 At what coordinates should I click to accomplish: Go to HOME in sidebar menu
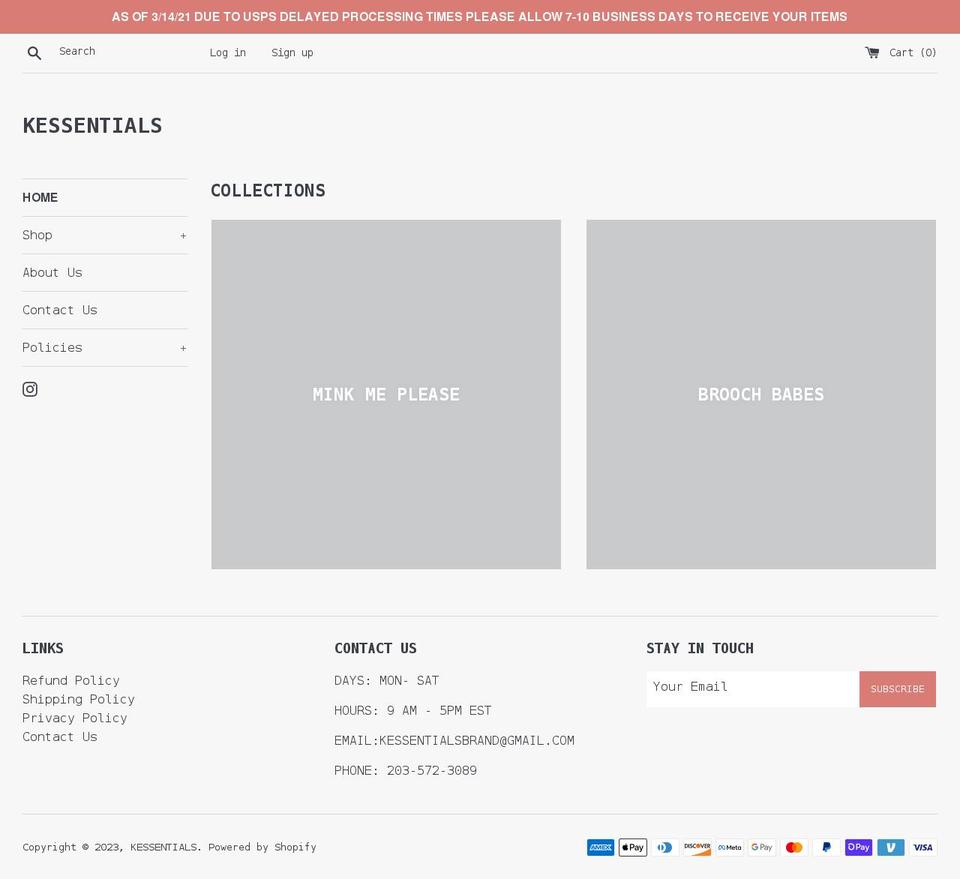click(40, 198)
